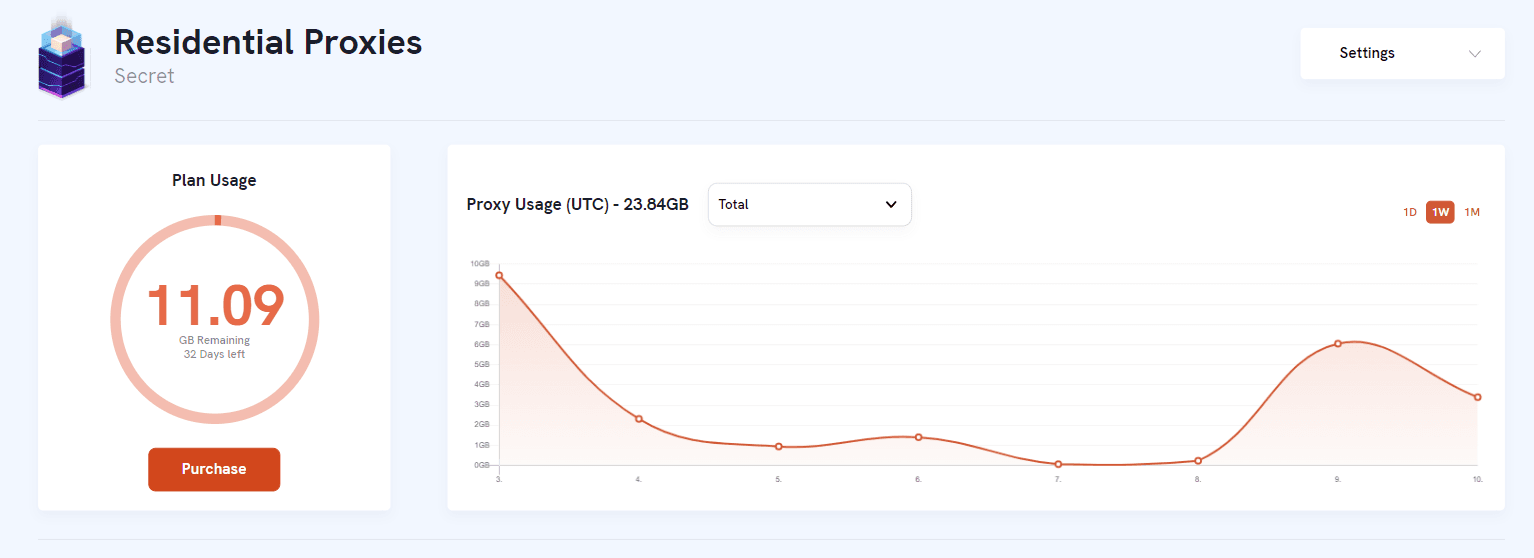Open the Total proxy usage dropdown
The width and height of the screenshot is (1534, 558).
coord(809,204)
